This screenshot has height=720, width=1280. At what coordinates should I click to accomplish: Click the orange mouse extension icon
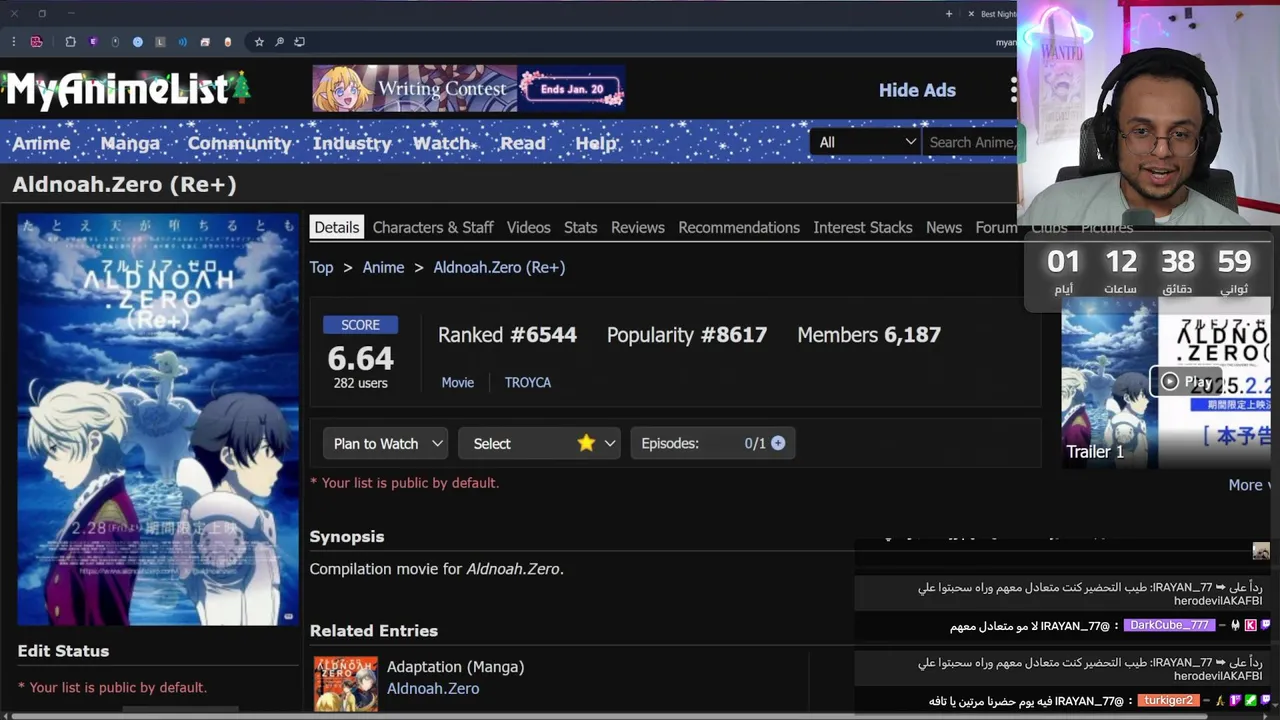click(228, 42)
